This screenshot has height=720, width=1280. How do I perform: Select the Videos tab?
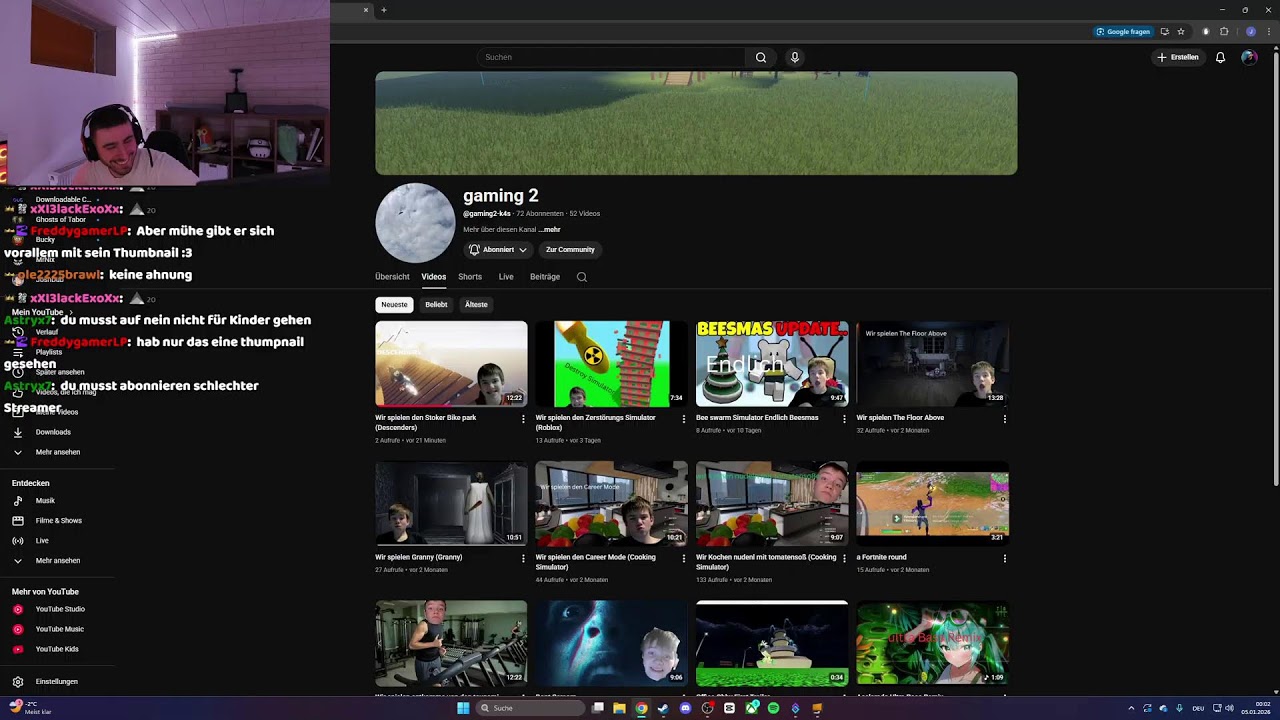click(433, 277)
